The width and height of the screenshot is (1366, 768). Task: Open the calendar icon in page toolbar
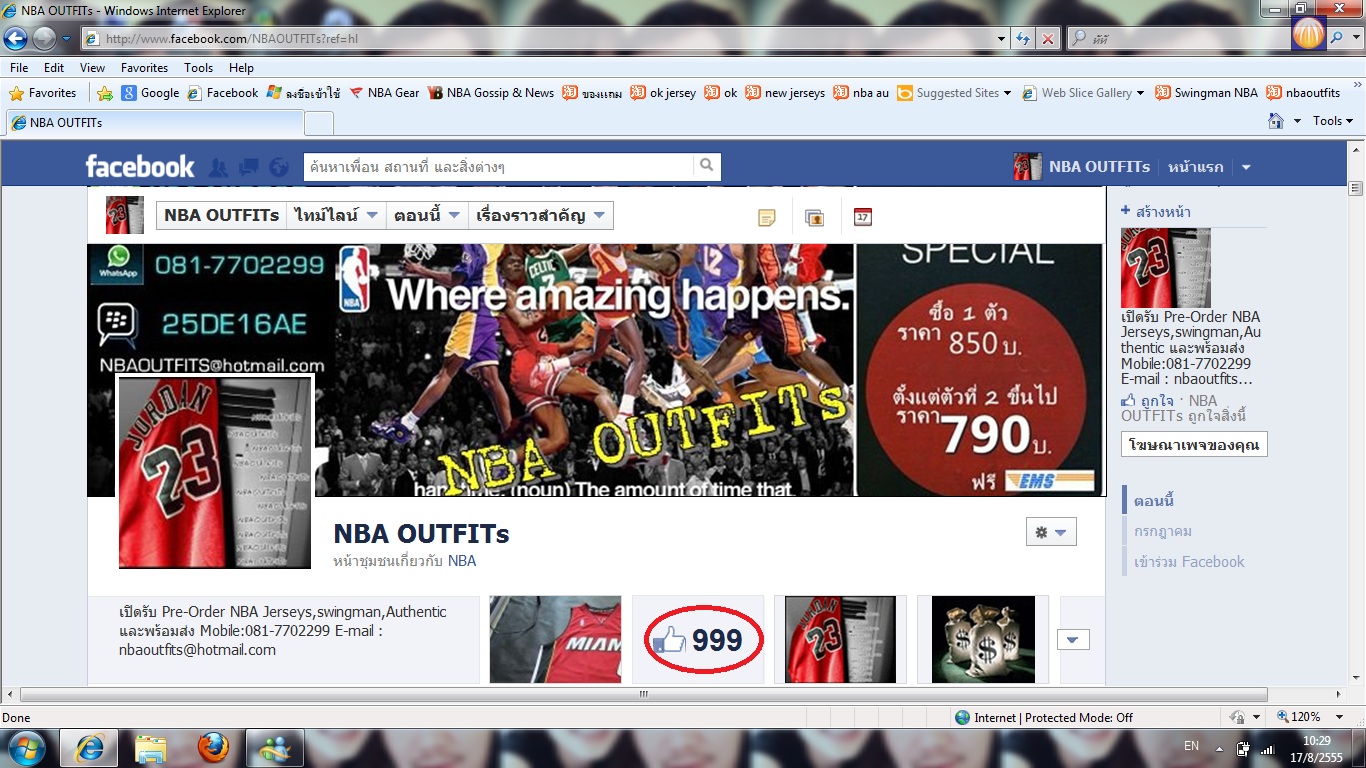pos(862,217)
